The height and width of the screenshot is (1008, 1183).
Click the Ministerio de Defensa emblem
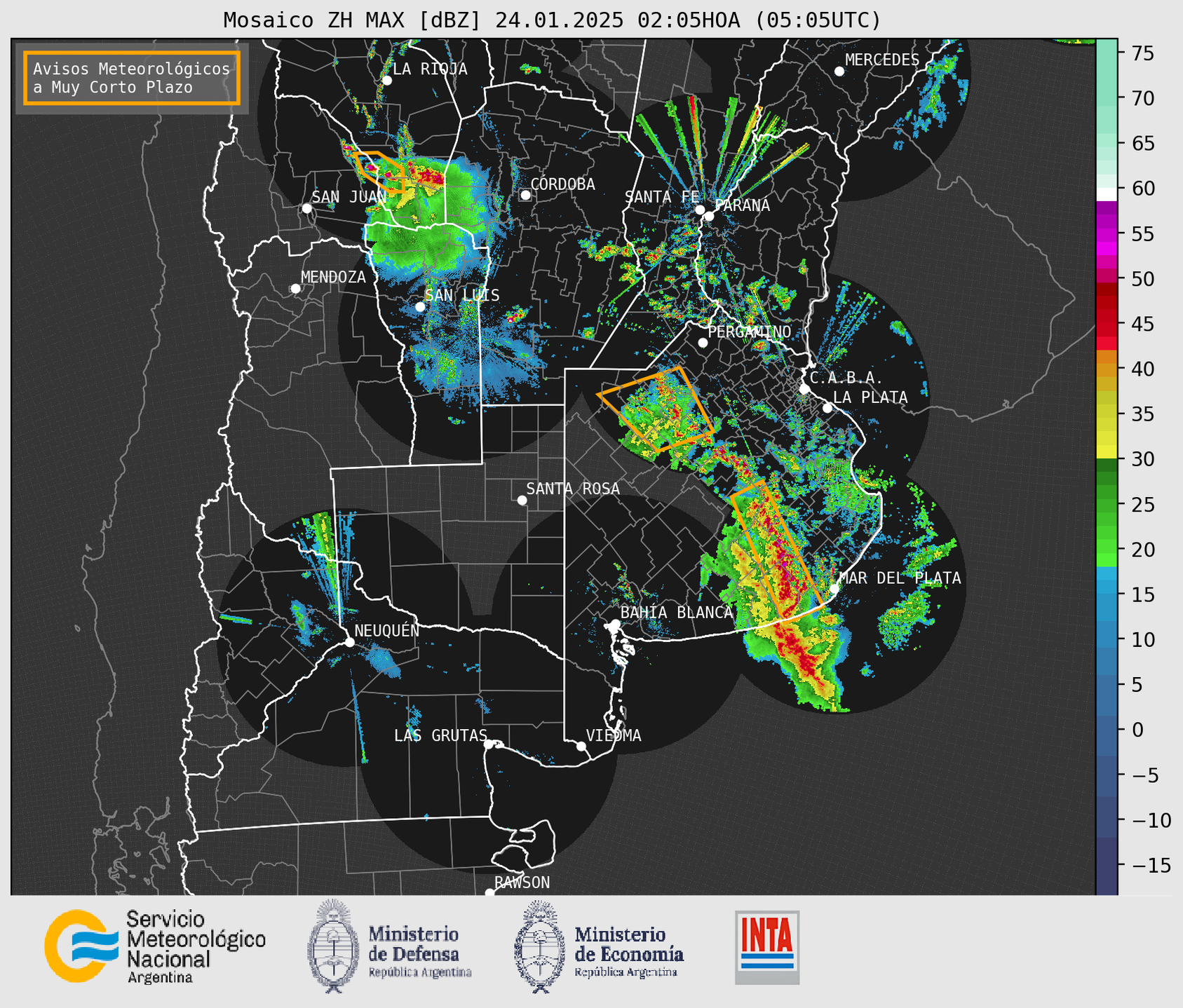click(332, 946)
